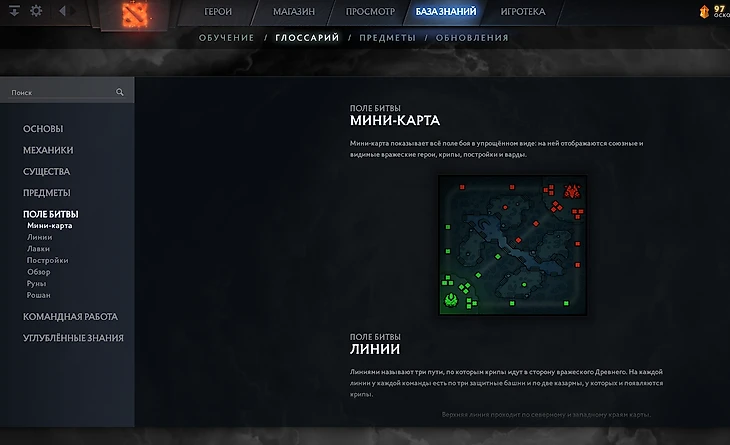Click the red Dire ancient on minimap
Screen dimensions: 730x445
(572, 191)
